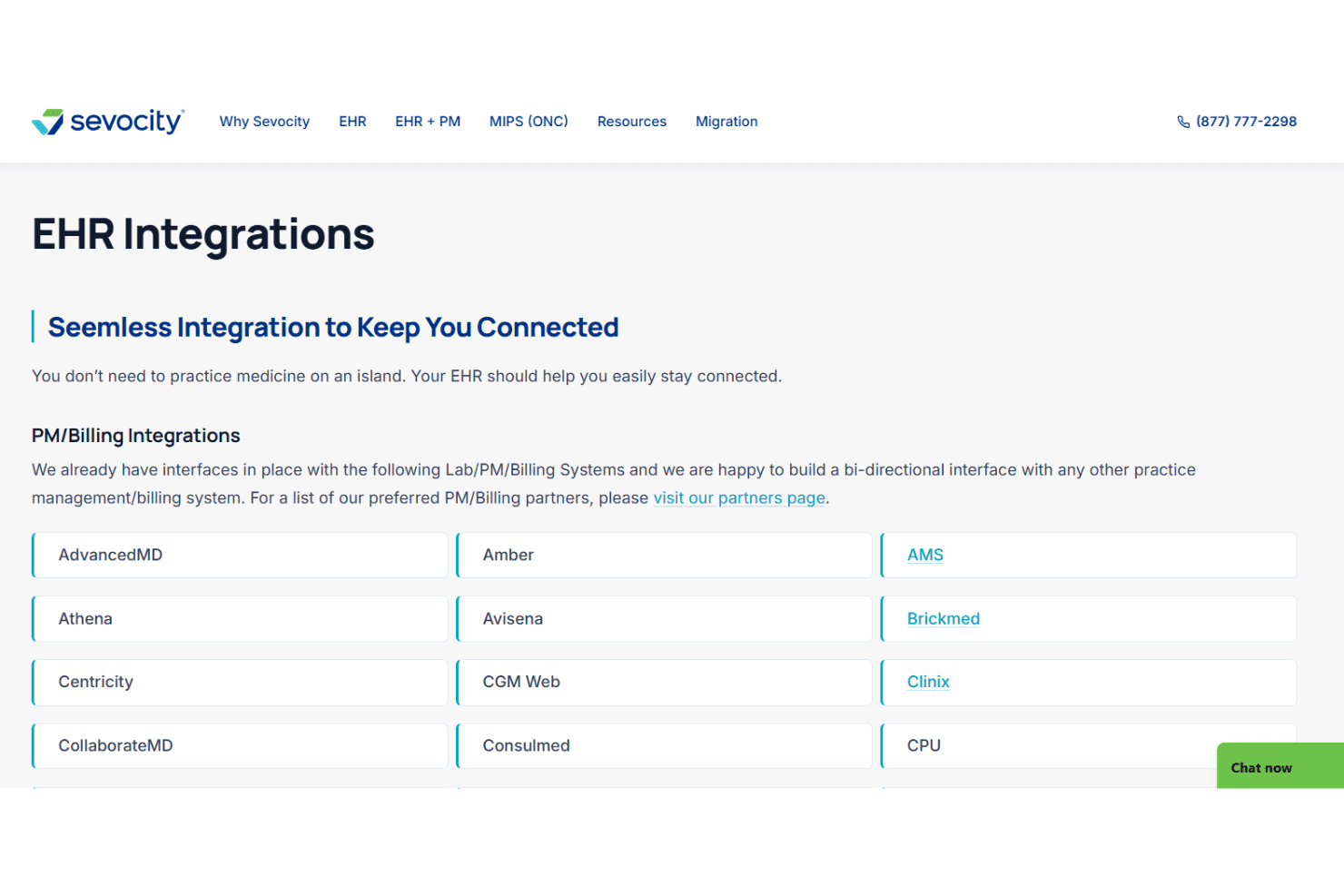The height and width of the screenshot is (896, 1344).
Task: Open the EHR + PM menu
Action: [428, 122]
